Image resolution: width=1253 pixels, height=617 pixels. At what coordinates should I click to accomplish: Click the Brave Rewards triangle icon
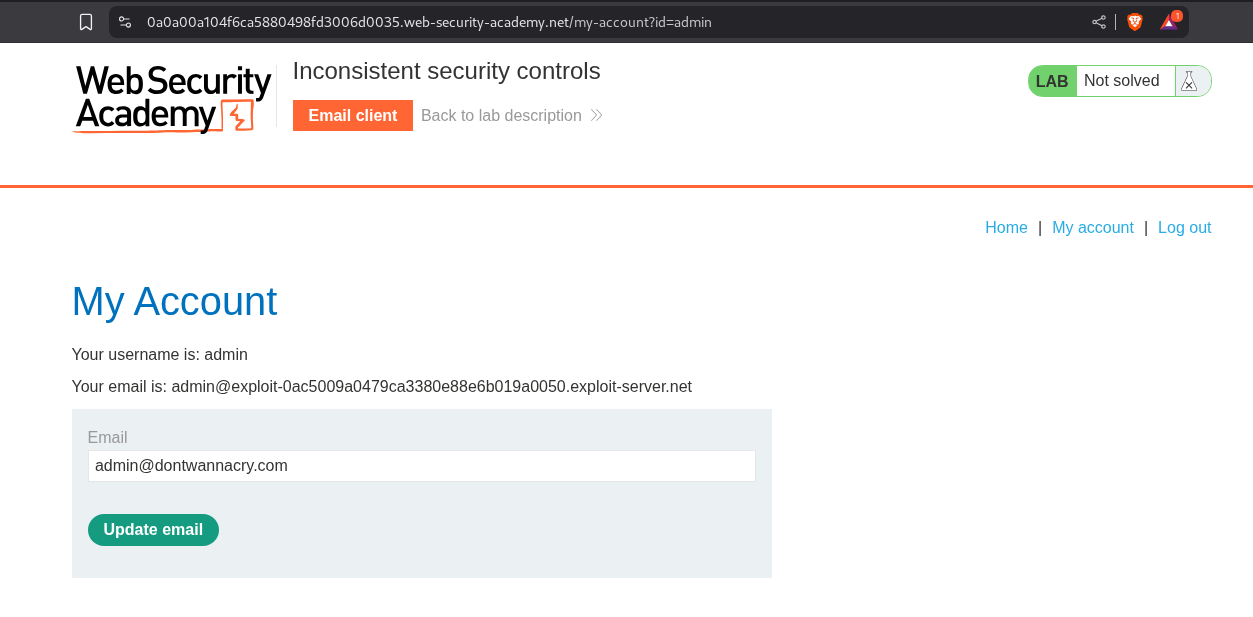coord(1169,22)
